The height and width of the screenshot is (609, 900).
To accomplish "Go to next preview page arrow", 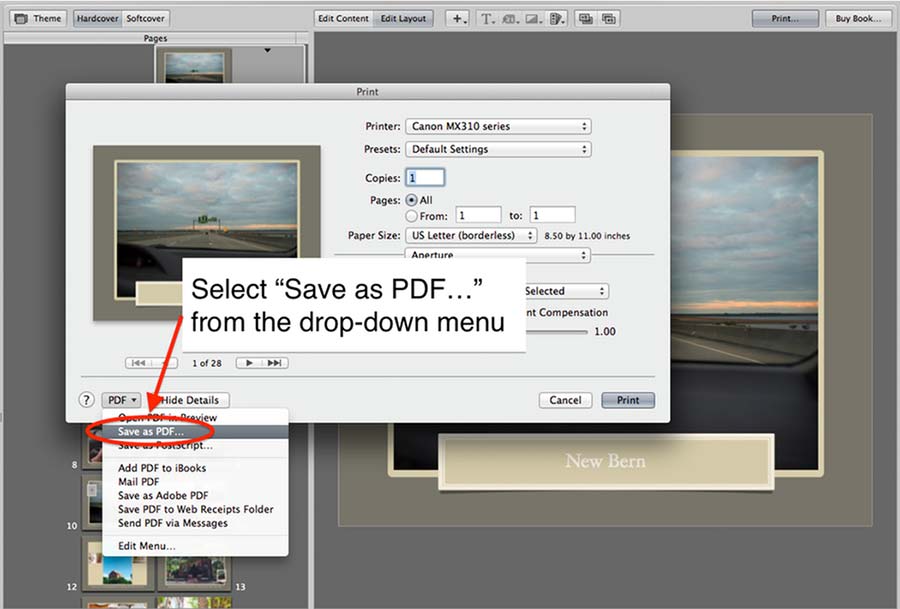I will [249, 363].
